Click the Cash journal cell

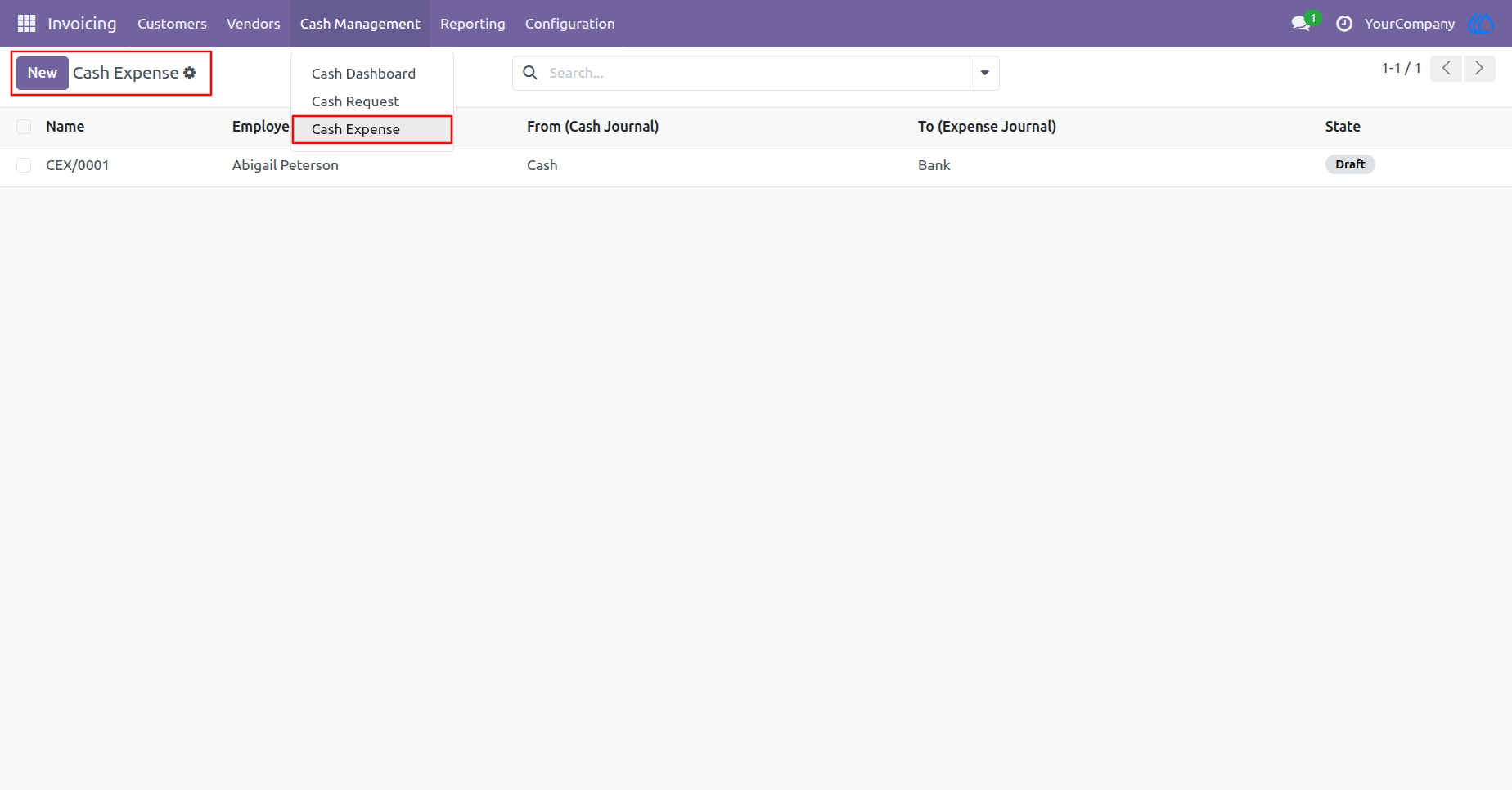[x=542, y=165]
